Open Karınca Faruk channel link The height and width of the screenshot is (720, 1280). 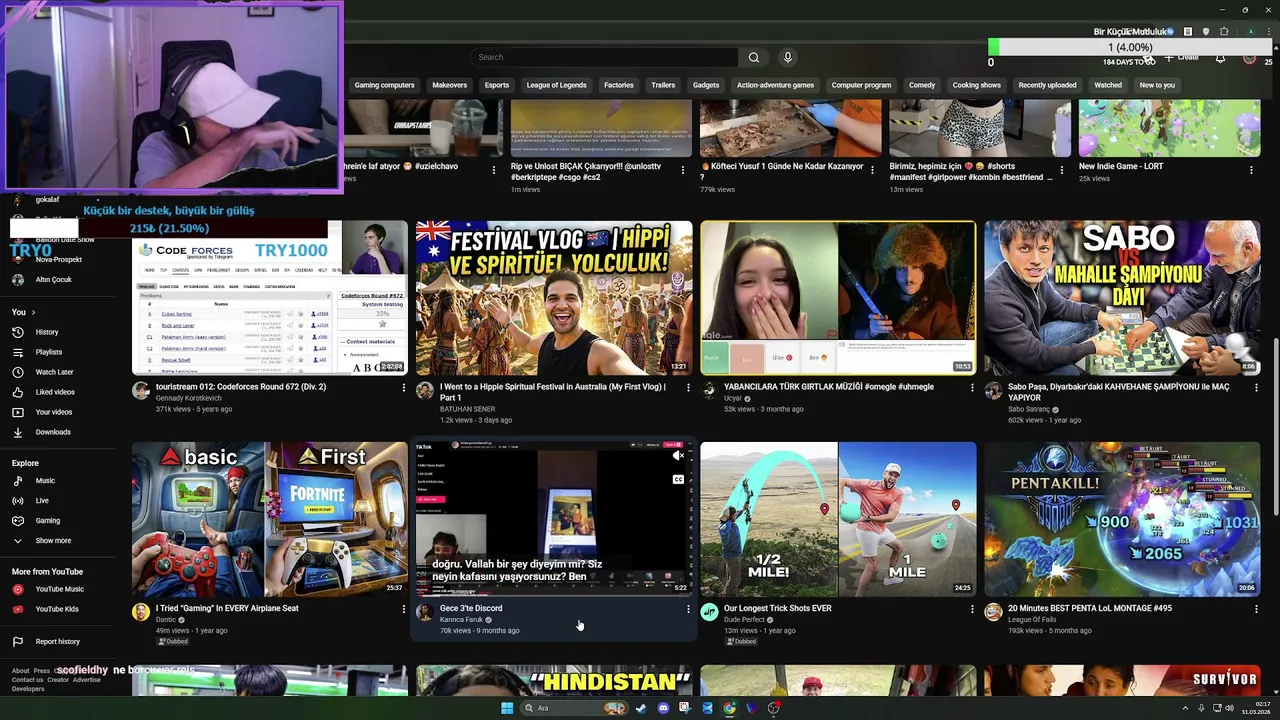pos(460,620)
